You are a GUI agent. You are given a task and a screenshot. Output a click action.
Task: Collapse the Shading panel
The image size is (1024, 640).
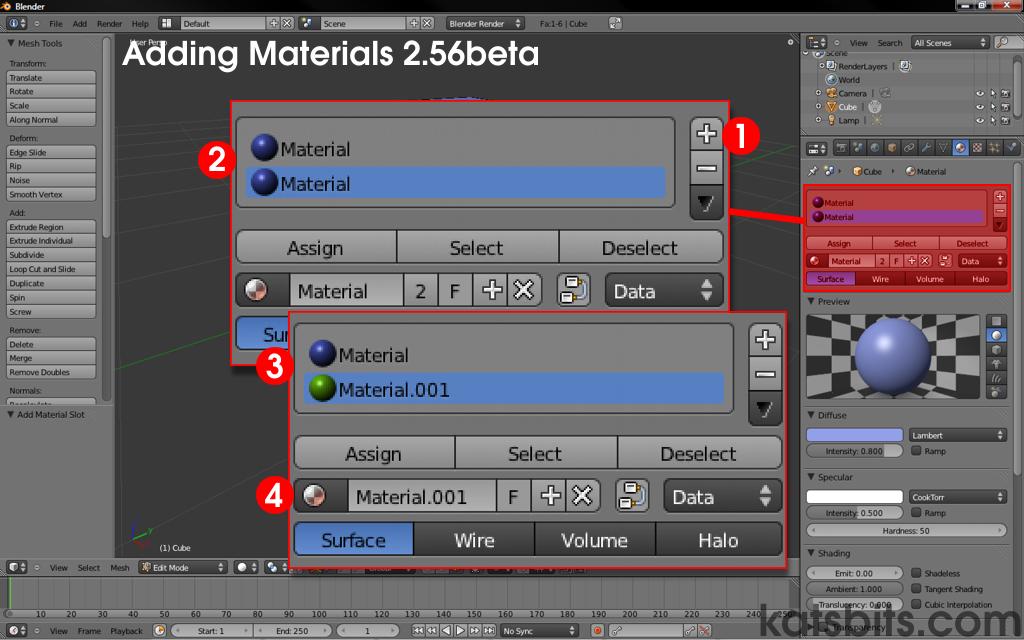(x=811, y=553)
